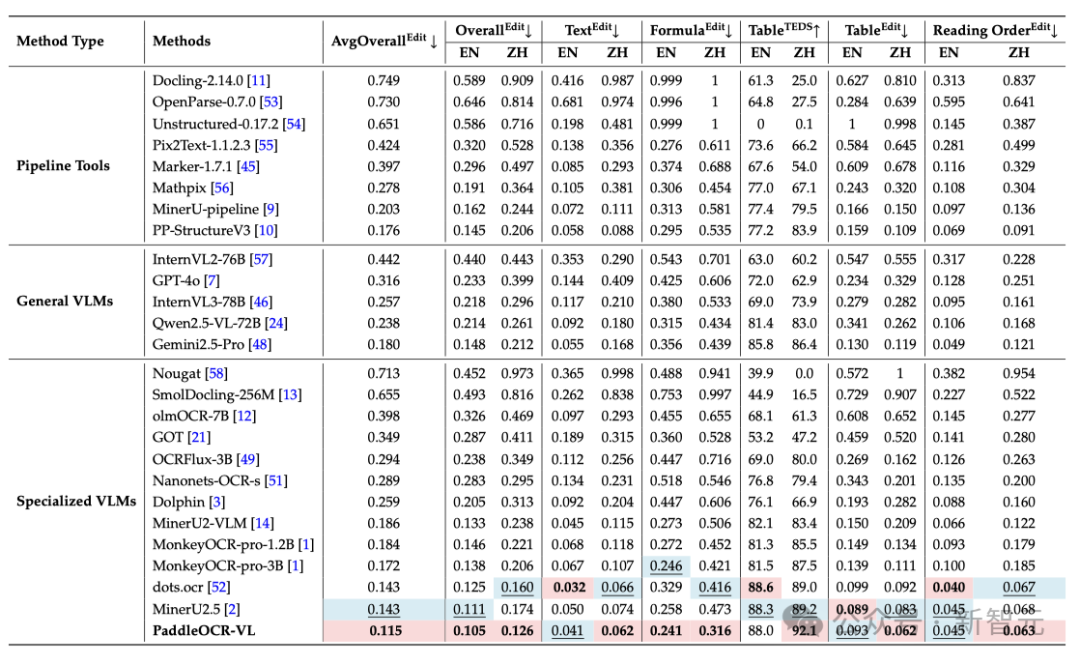The width and height of the screenshot is (1080, 665).
Task: Open citation [11] next to Docling-2.14.0
Action: point(258,80)
